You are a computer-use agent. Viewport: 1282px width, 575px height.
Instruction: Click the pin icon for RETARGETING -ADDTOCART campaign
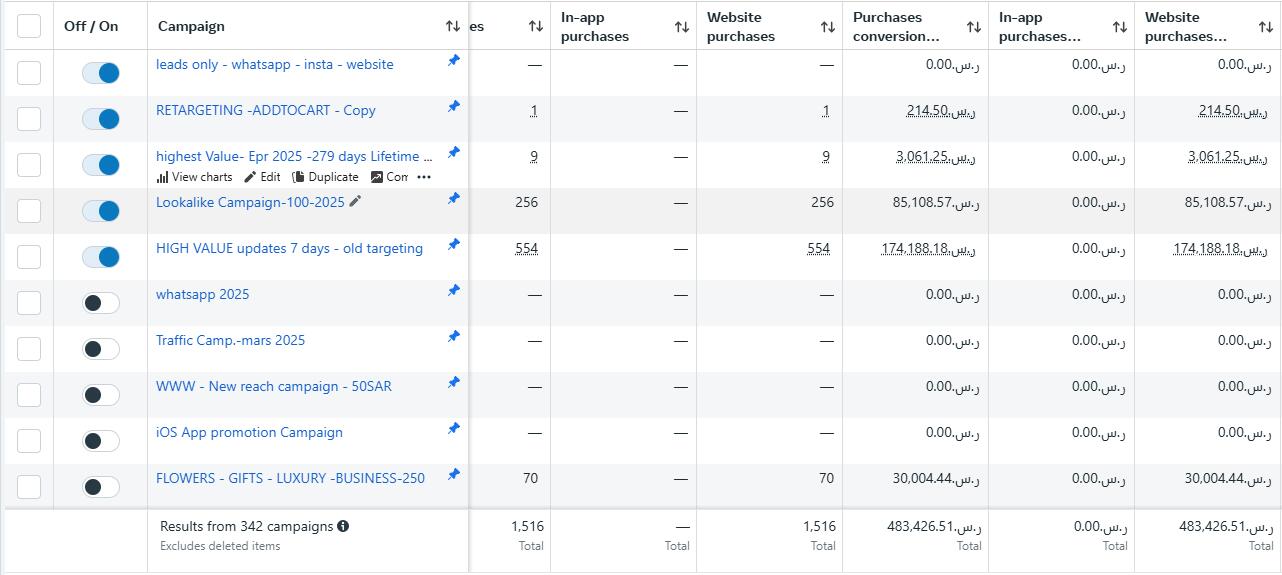point(453,107)
